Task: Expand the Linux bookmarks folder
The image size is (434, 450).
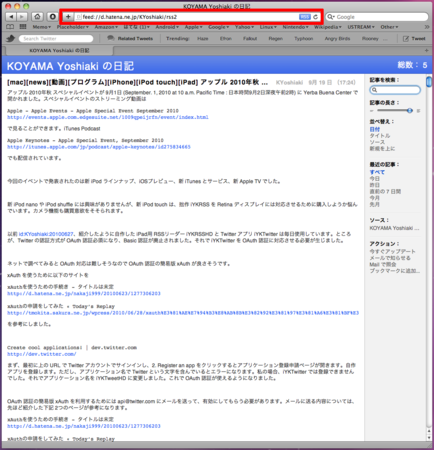Action: [268, 27]
